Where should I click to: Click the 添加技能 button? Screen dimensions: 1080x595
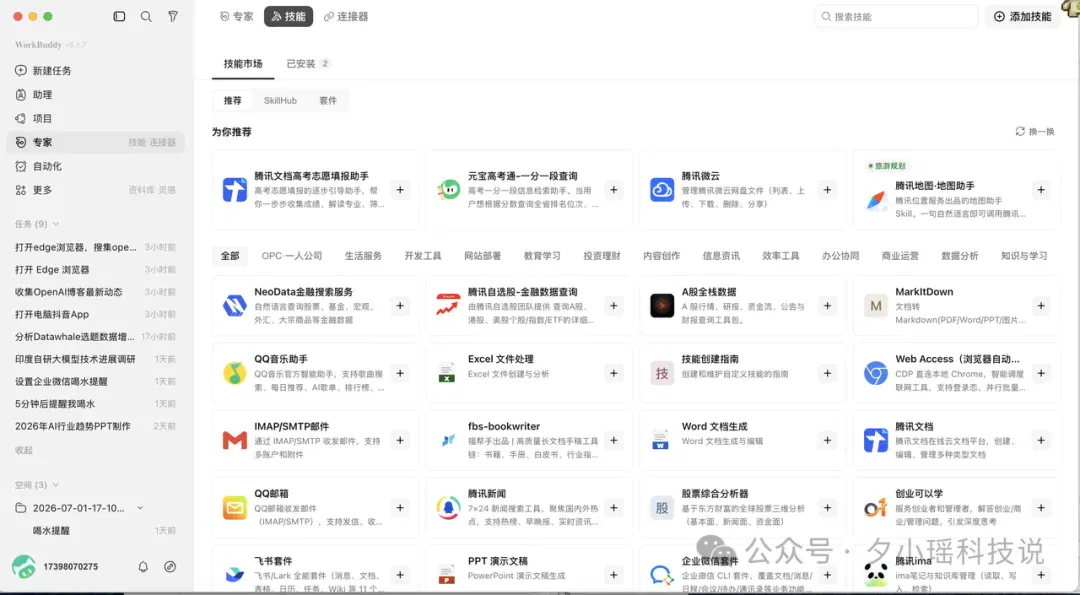click(x=1023, y=17)
